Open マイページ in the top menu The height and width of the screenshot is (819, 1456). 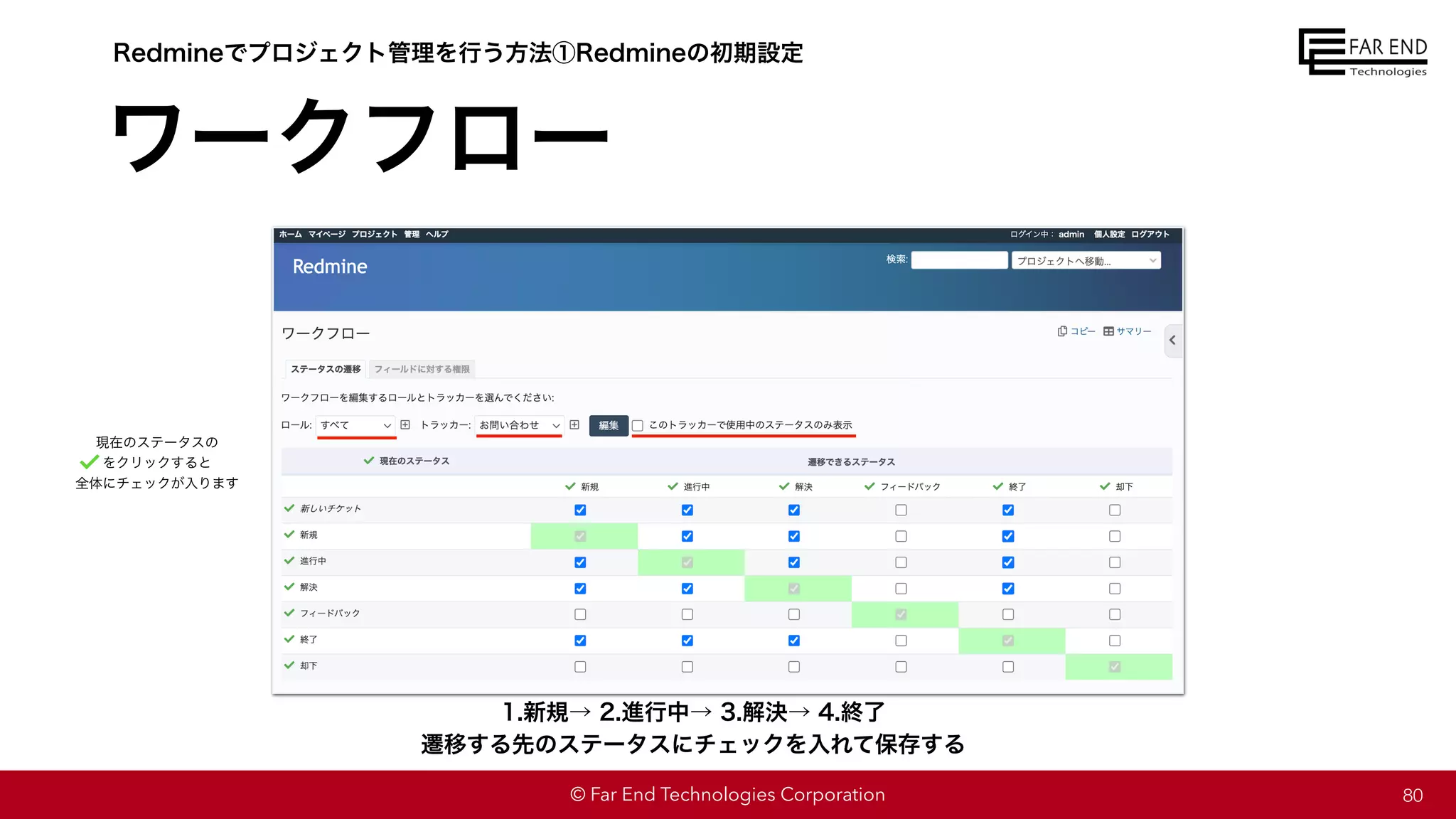tap(327, 234)
